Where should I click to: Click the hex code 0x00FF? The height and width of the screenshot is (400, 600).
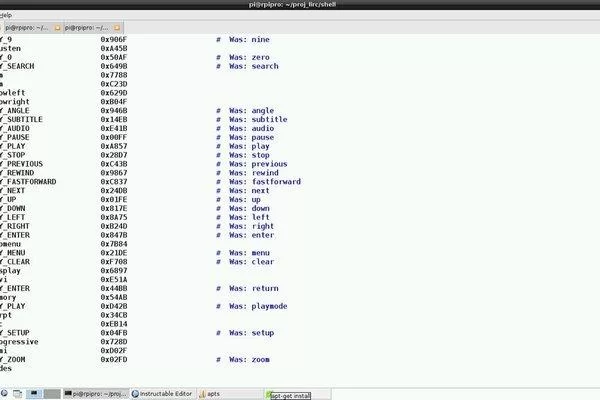(114, 137)
